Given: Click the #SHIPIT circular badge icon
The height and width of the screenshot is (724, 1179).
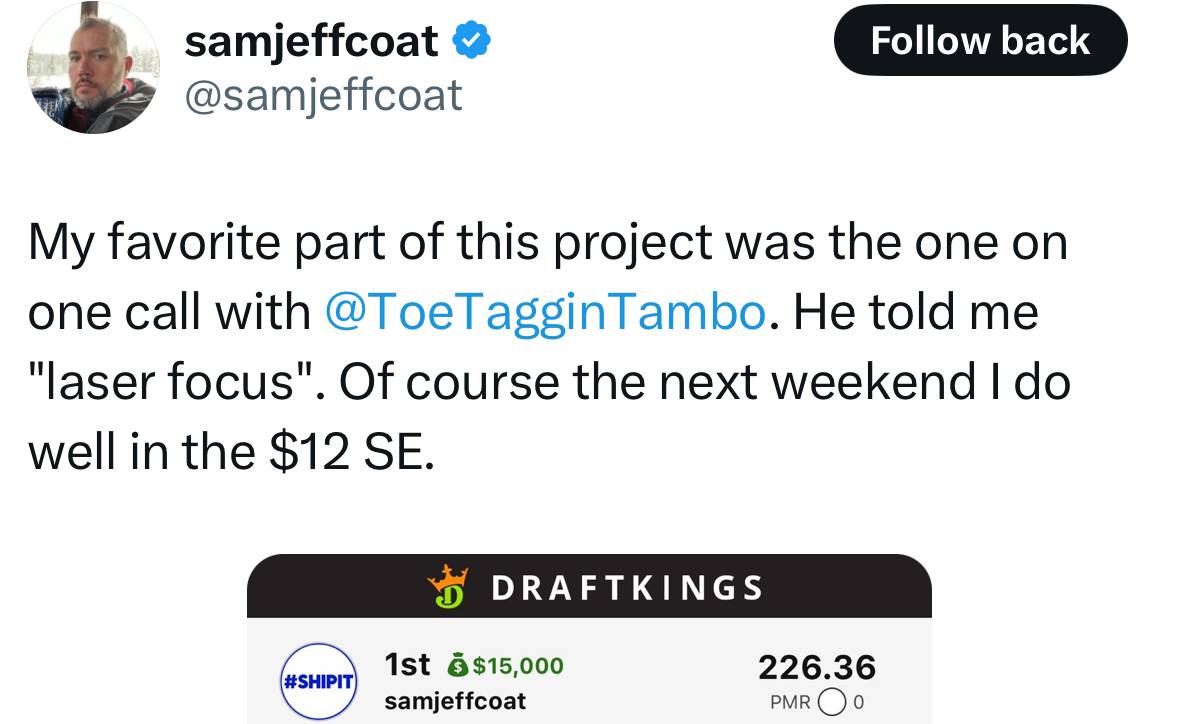Looking at the screenshot, I should 319,681.
